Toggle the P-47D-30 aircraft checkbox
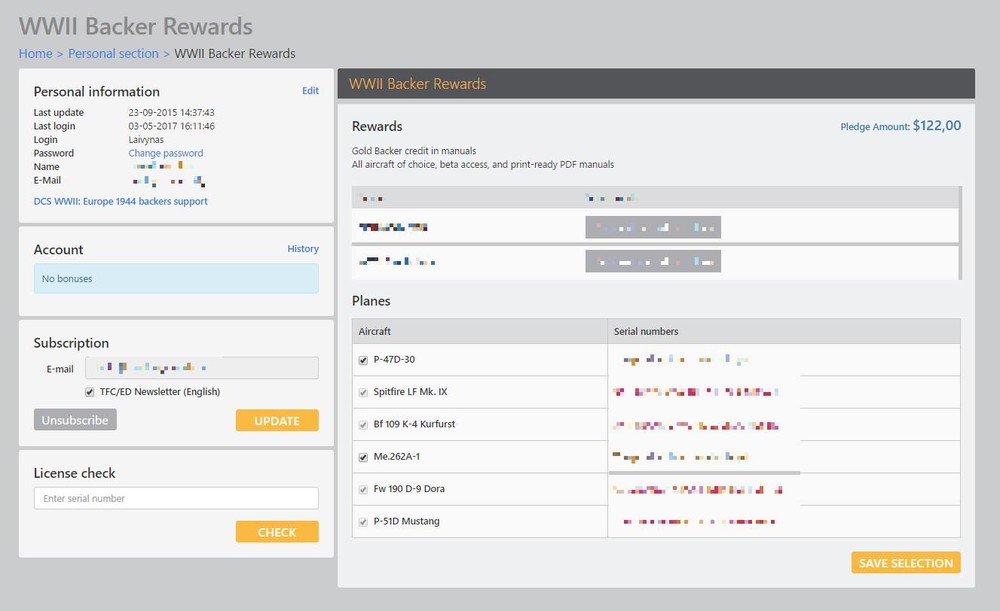 pyautogui.click(x=363, y=360)
